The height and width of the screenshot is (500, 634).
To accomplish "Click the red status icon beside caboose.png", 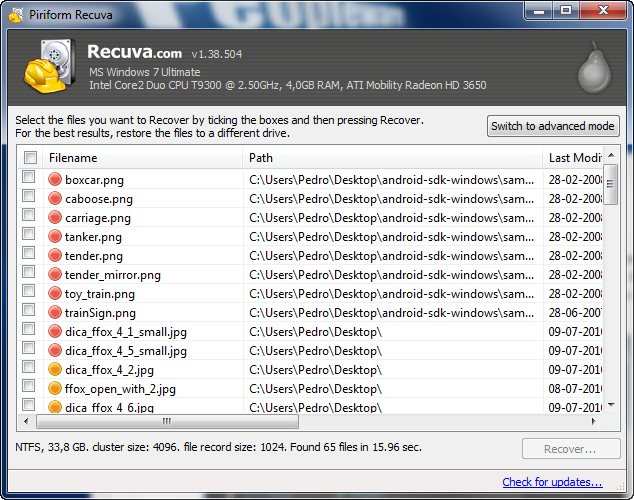I will (55, 198).
